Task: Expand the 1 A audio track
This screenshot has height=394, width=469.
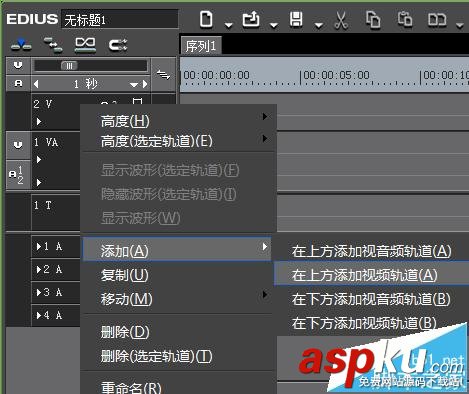Action: (x=39, y=246)
